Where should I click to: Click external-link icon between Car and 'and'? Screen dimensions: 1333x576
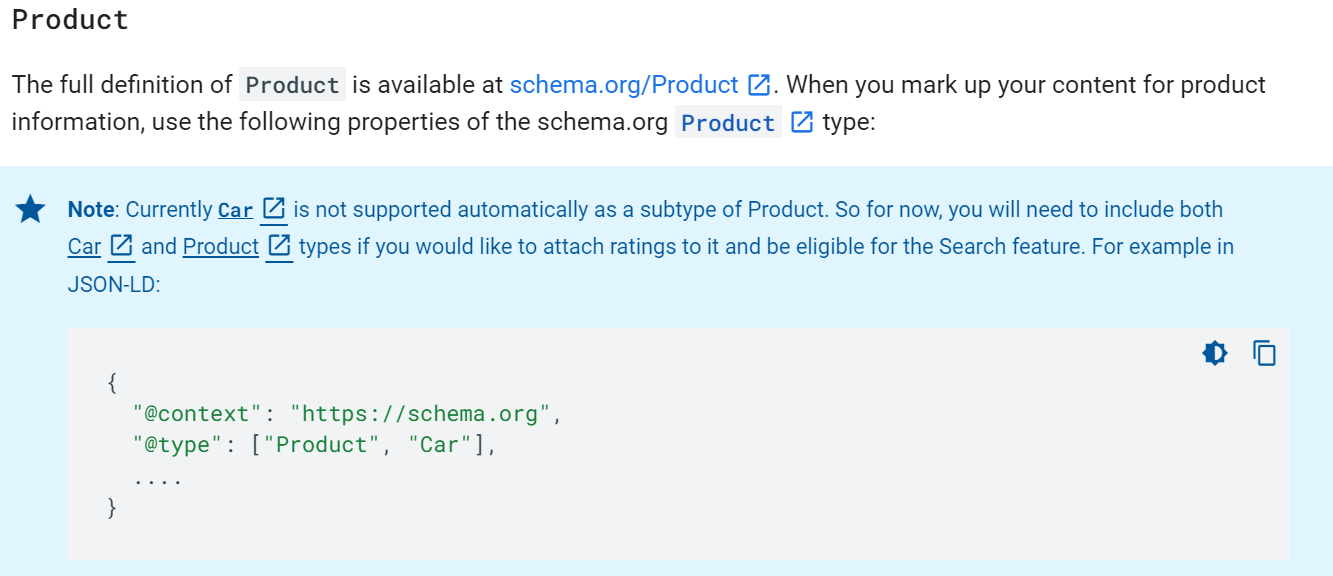click(122, 245)
